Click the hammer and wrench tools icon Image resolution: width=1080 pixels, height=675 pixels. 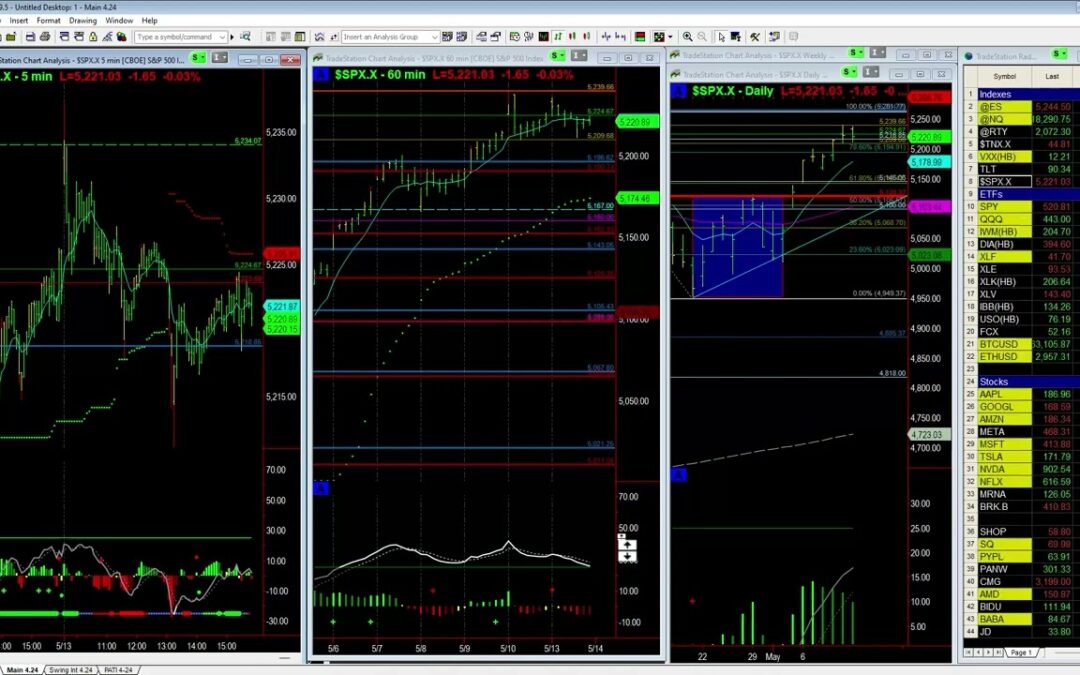755,37
